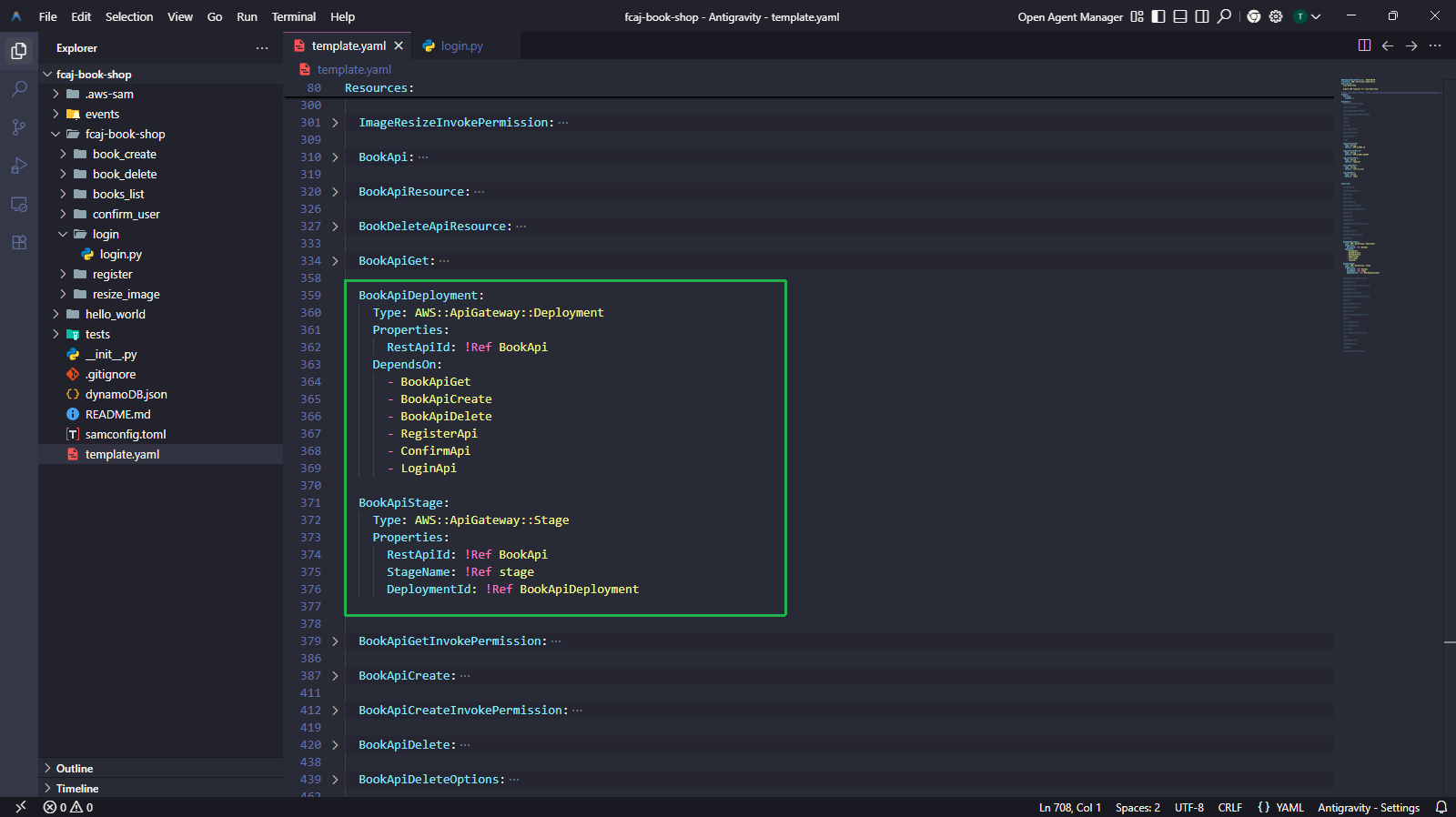The height and width of the screenshot is (817, 1456).
Task: Open the Go menu
Action: (x=215, y=16)
